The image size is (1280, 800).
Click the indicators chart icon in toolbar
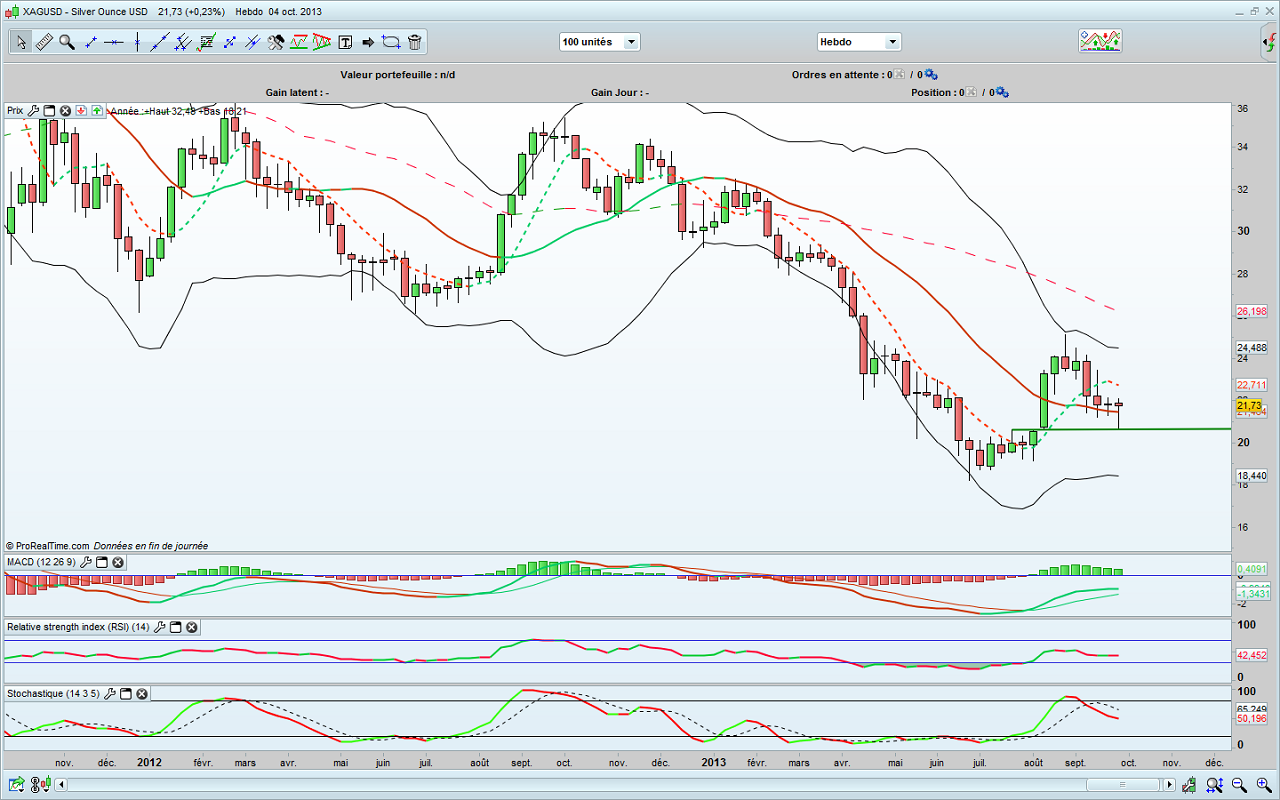(x=1099, y=41)
